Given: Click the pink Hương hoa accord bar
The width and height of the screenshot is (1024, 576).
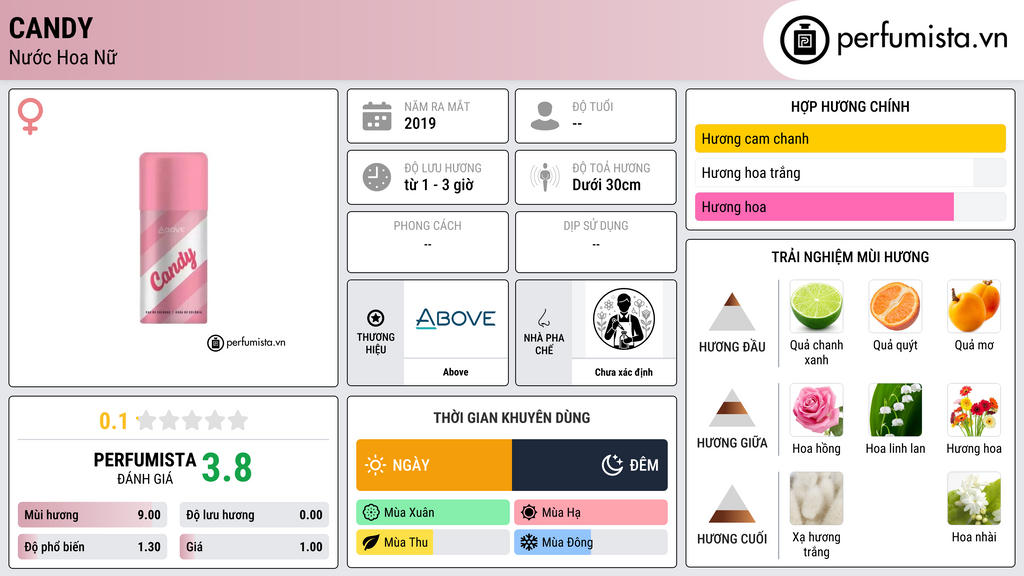Looking at the screenshot, I should tap(850, 207).
